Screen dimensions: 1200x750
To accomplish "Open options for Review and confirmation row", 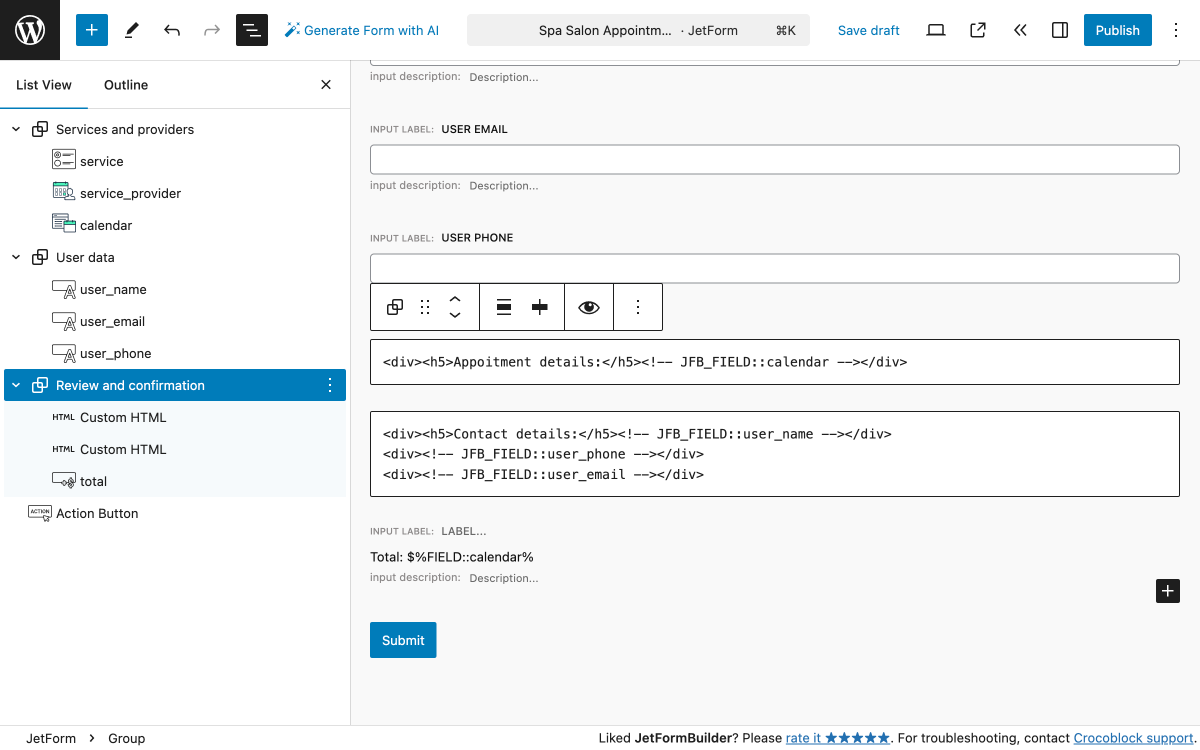I will (x=330, y=385).
